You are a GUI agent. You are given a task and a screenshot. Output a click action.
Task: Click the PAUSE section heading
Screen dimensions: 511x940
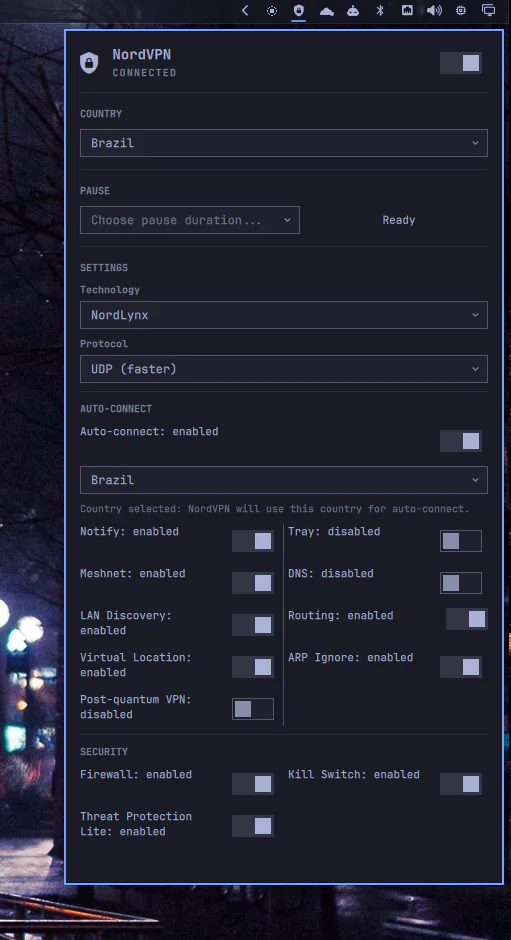(x=95, y=191)
